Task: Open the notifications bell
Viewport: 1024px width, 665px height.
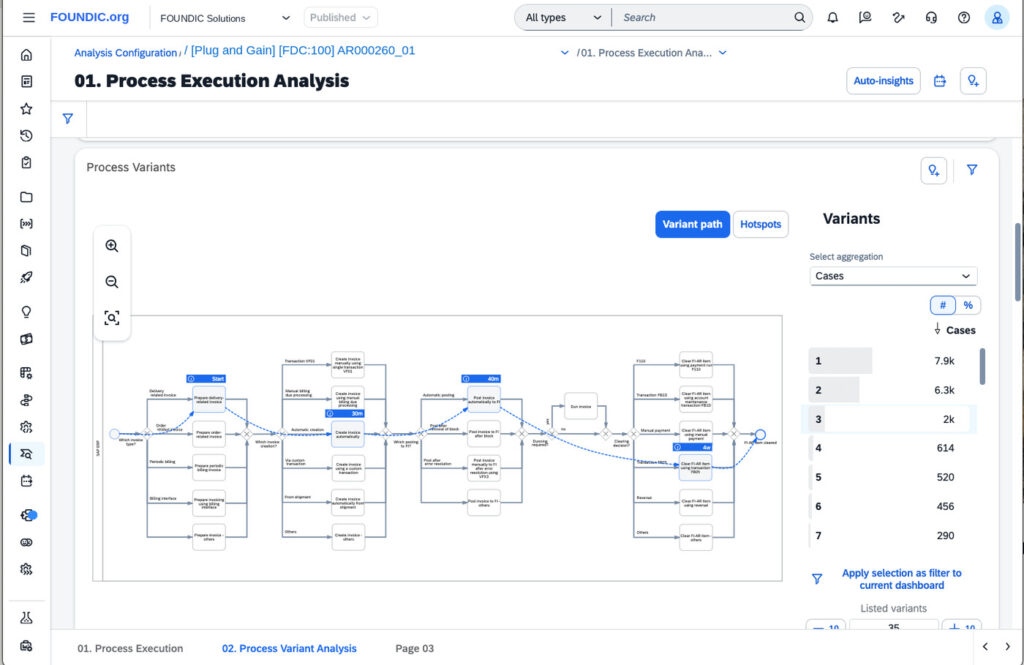Action: pyautogui.click(x=833, y=18)
